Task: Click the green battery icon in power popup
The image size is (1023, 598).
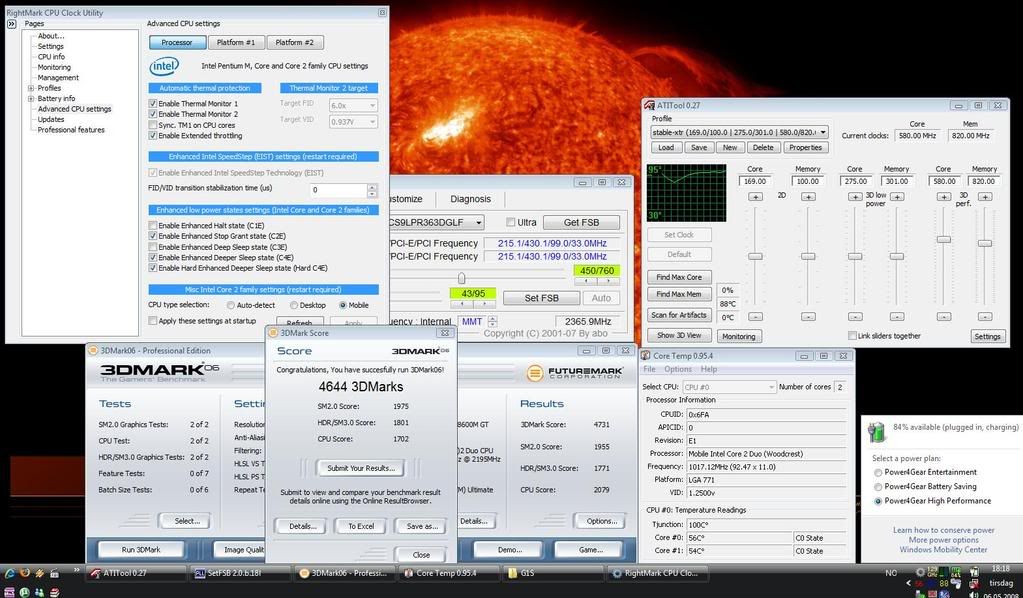Action: click(877, 432)
